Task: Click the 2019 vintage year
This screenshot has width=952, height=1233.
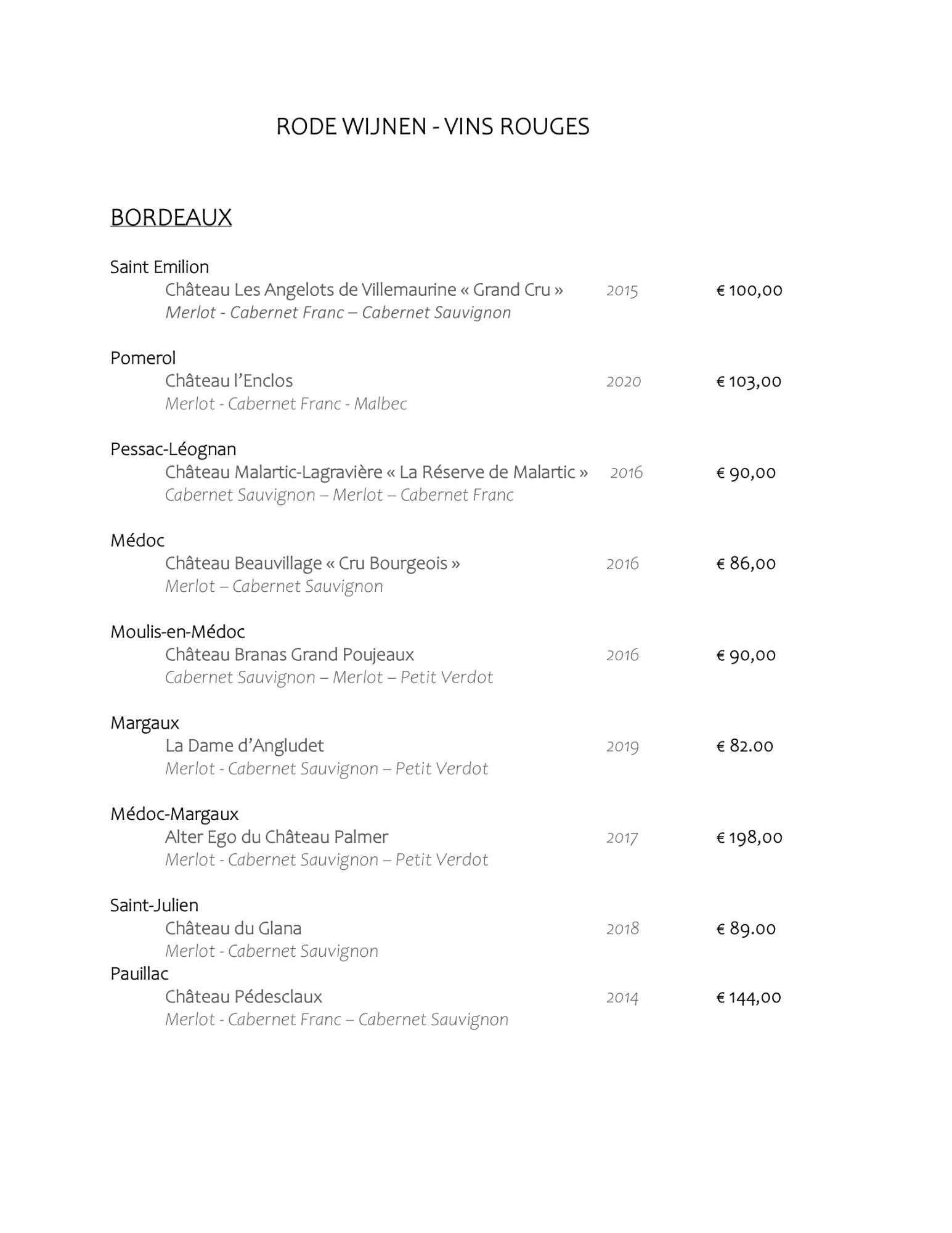Action: click(x=622, y=747)
